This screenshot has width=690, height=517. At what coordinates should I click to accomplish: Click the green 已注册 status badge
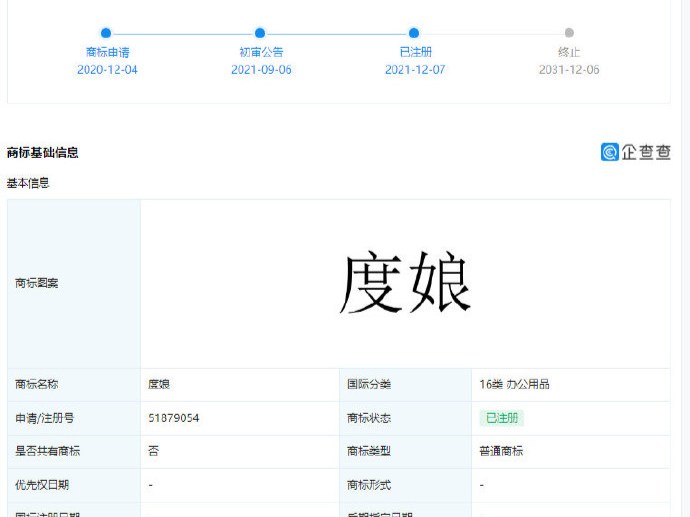click(x=502, y=418)
